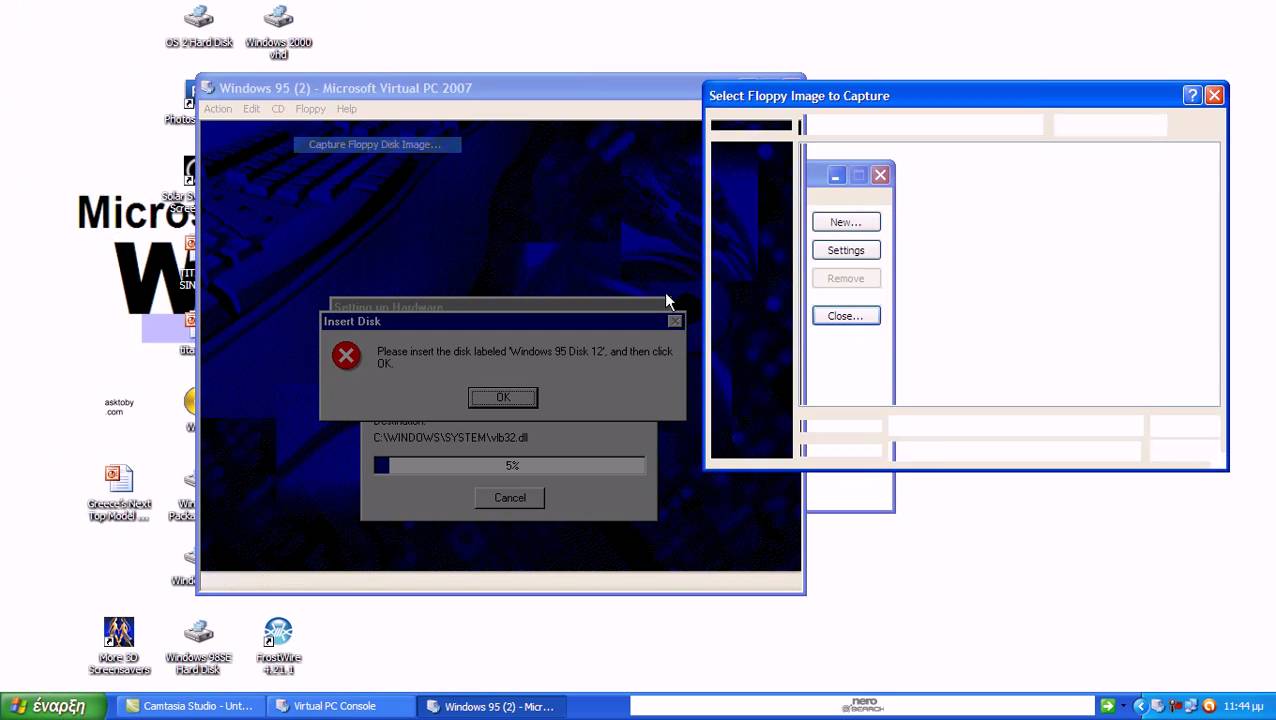
Task: Open the CD menu in Virtual PC
Action: click(278, 109)
